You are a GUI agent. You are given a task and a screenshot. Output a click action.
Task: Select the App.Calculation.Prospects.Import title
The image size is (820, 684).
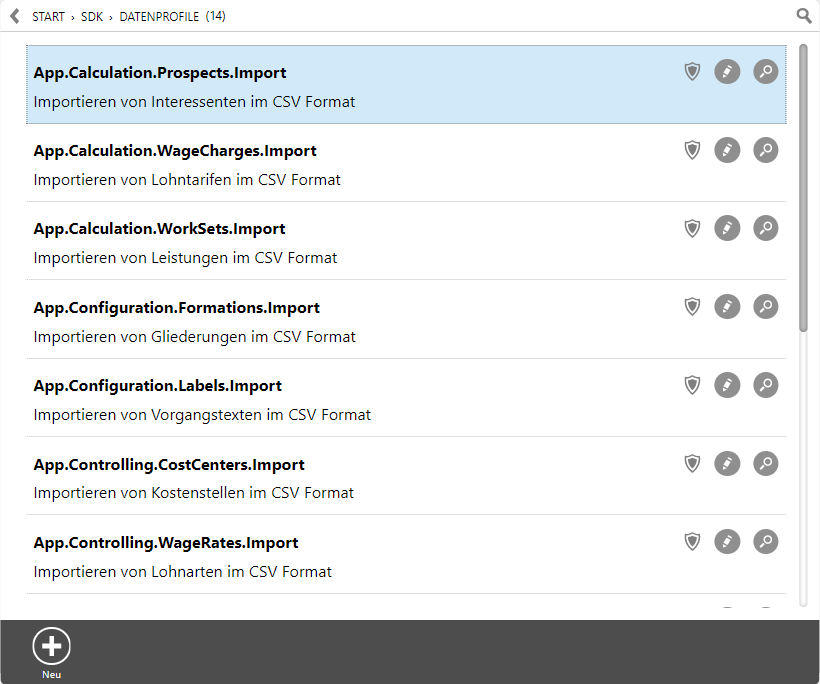pos(160,73)
